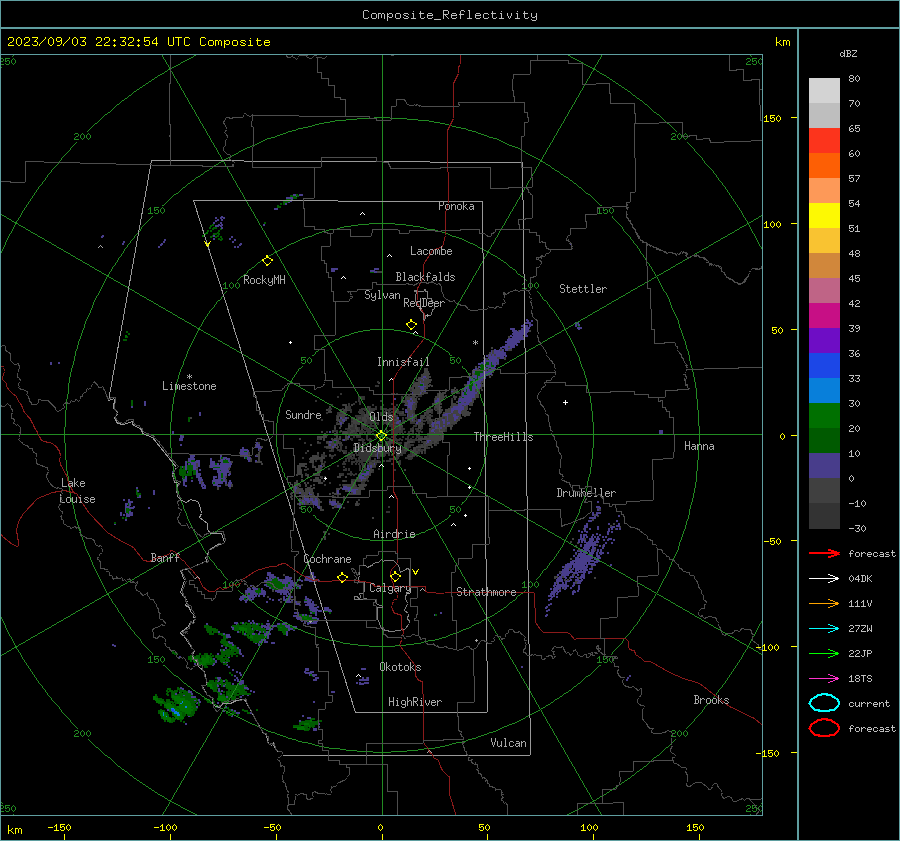Click the Cochrane label
The width and height of the screenshot is (900, 841).
click(x=327, y=559)
